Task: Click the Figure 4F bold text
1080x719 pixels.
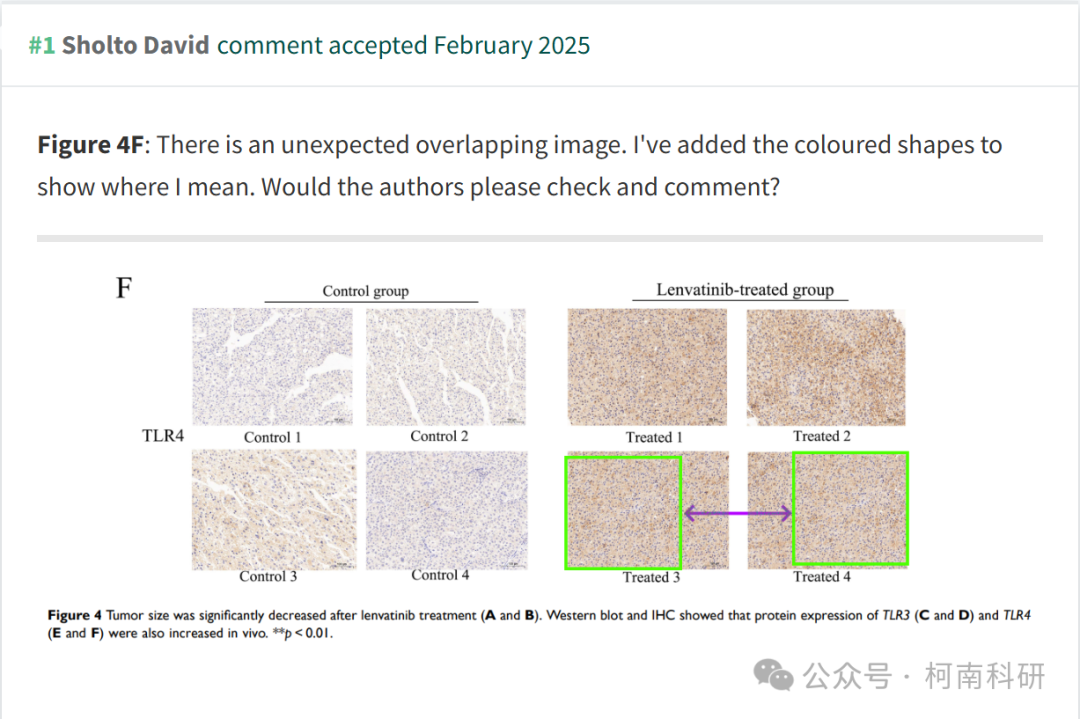Action: [x=90, y=145]
